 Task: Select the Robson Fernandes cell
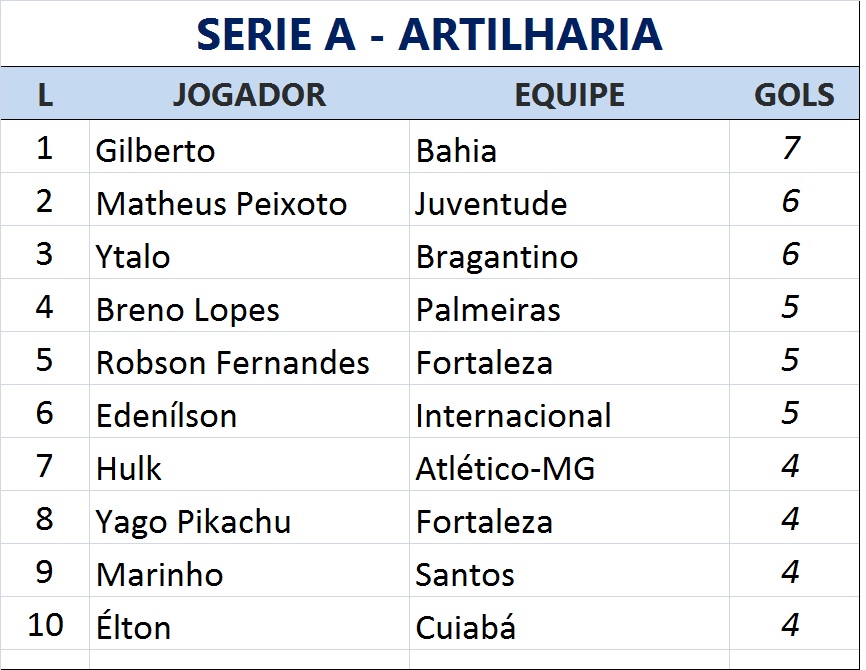click(x=232, y=363)
